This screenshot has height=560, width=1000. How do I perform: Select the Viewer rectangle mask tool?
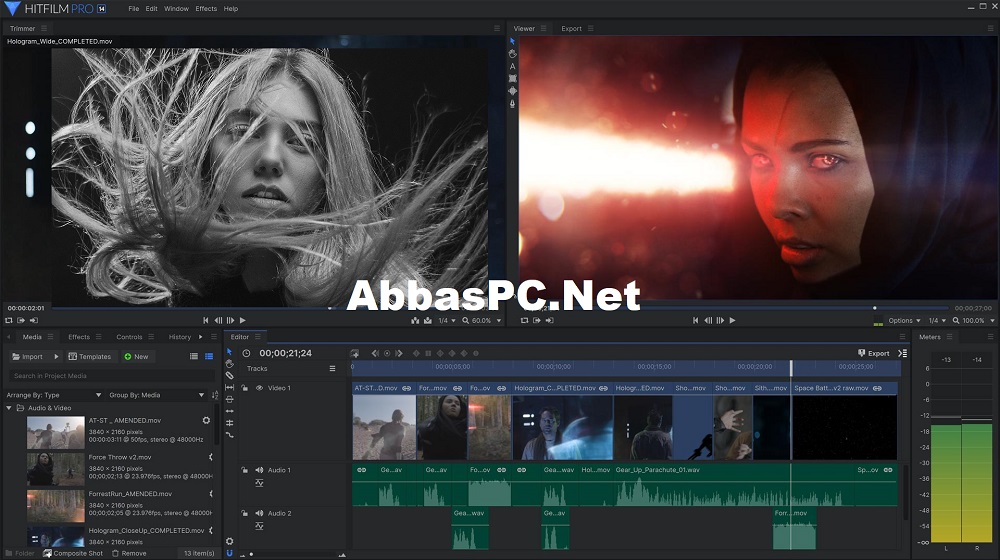click(x=512, y=78)
